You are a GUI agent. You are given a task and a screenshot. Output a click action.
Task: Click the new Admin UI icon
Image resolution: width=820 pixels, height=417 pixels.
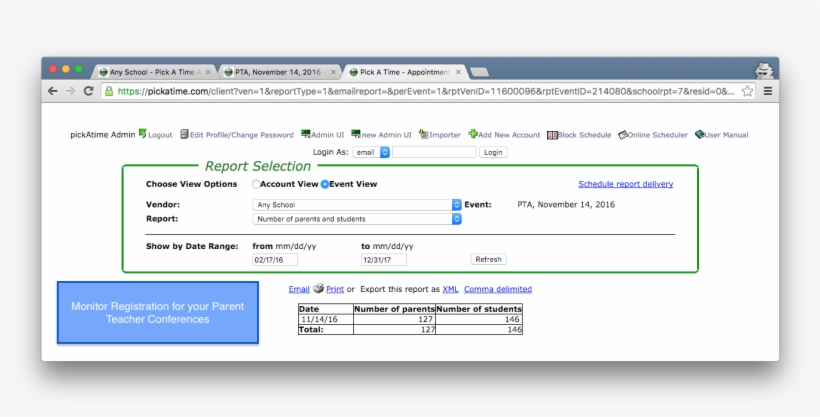pos(356,134)
